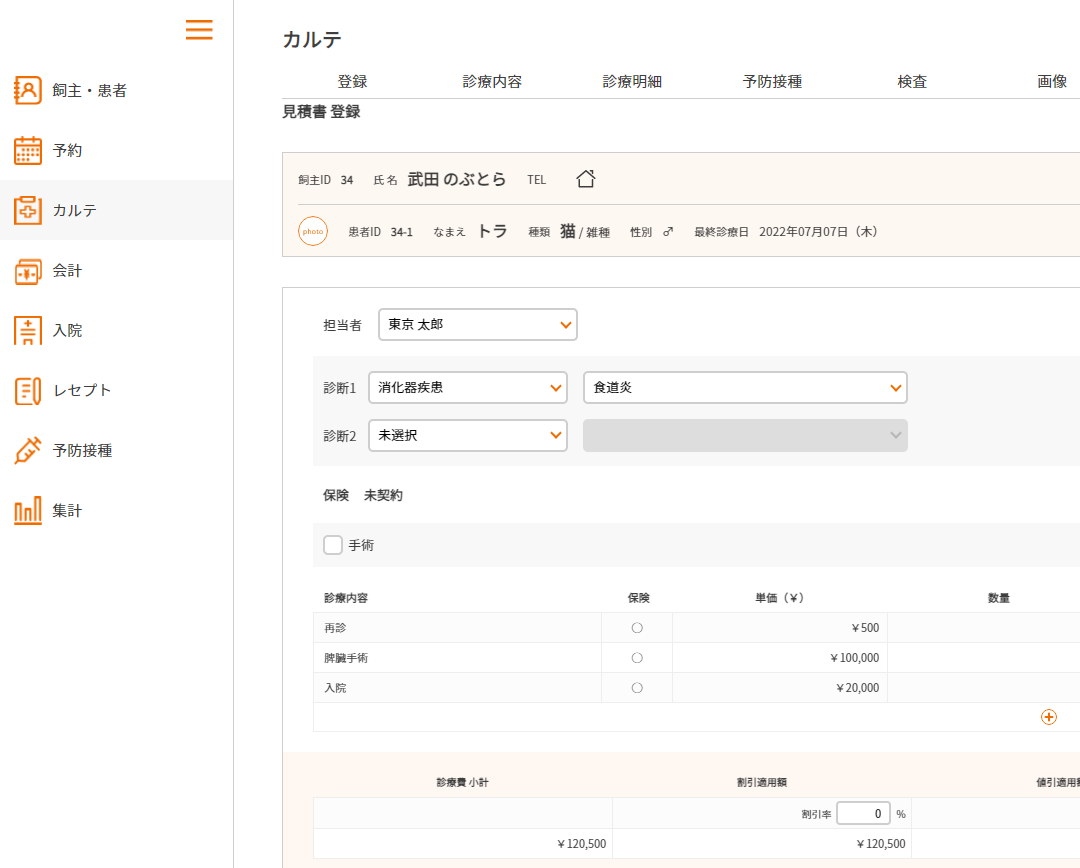Click patient name トラ

(x=492, y=231)
